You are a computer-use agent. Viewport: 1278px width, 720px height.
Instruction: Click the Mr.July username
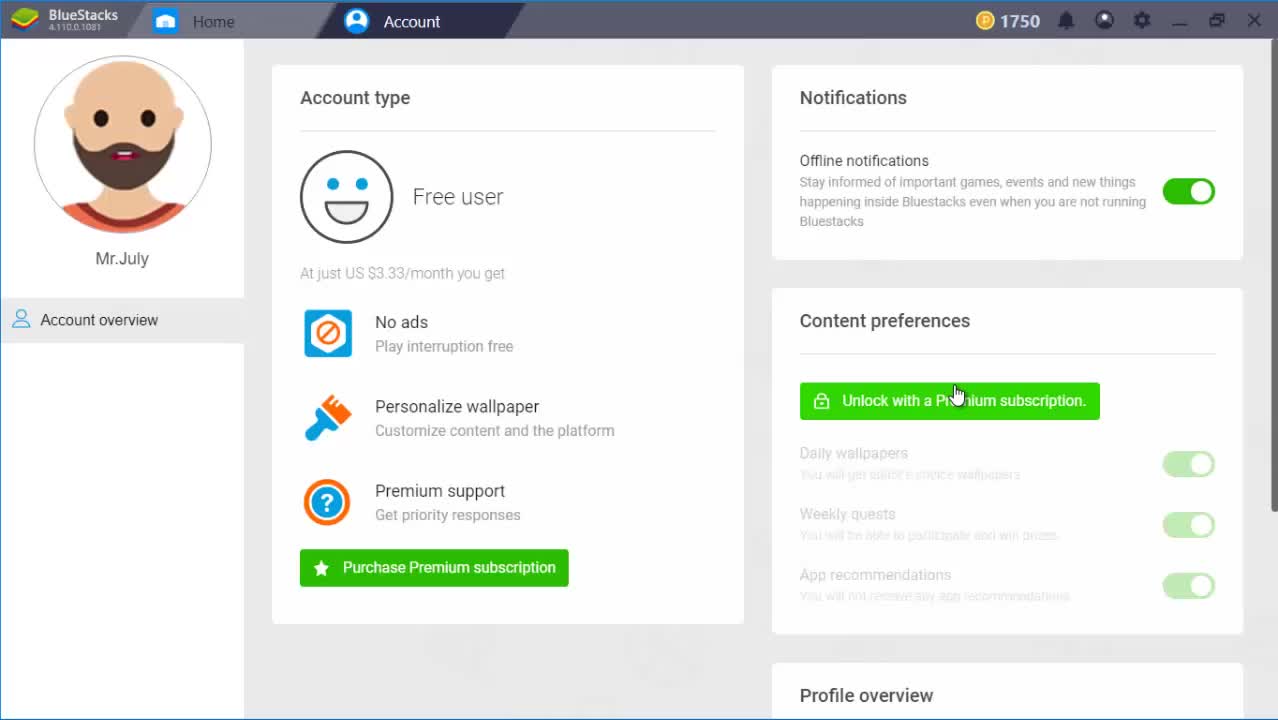pos(122,258)
